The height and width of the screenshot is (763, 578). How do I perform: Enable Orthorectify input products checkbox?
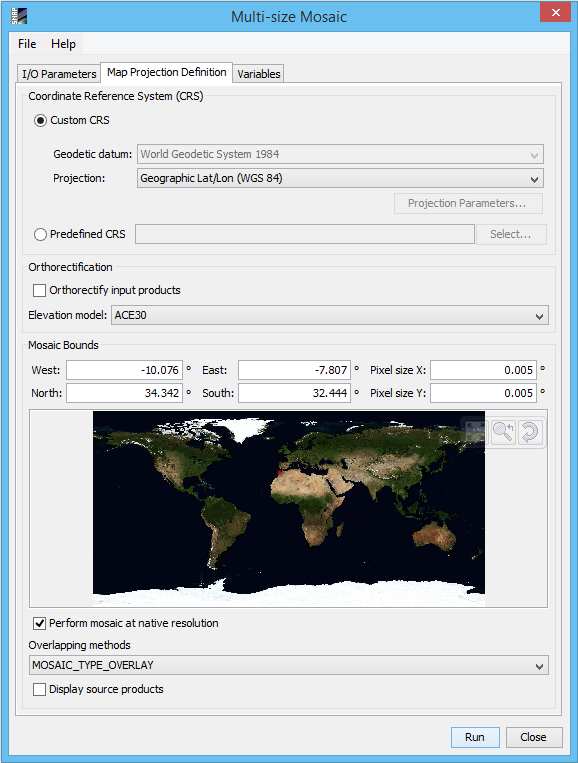pos(39,291)
